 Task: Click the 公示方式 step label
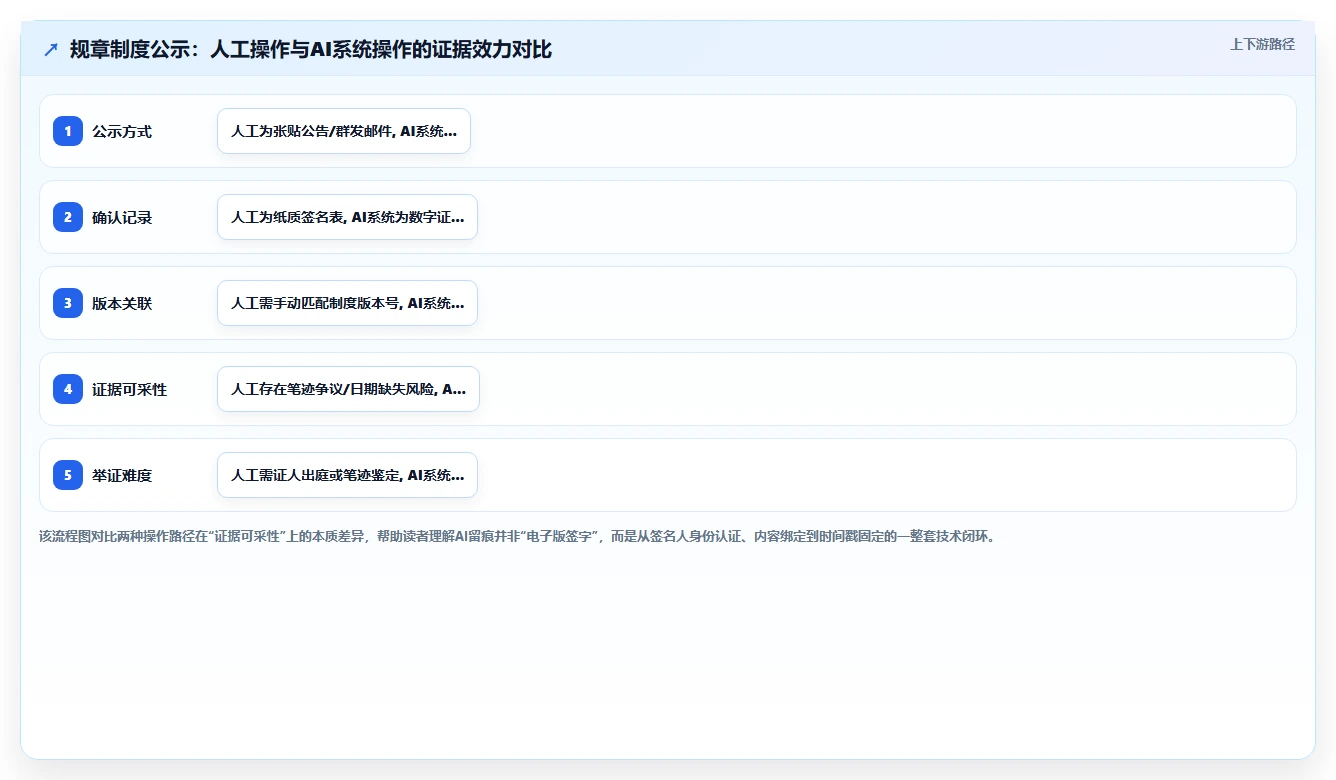122,132
